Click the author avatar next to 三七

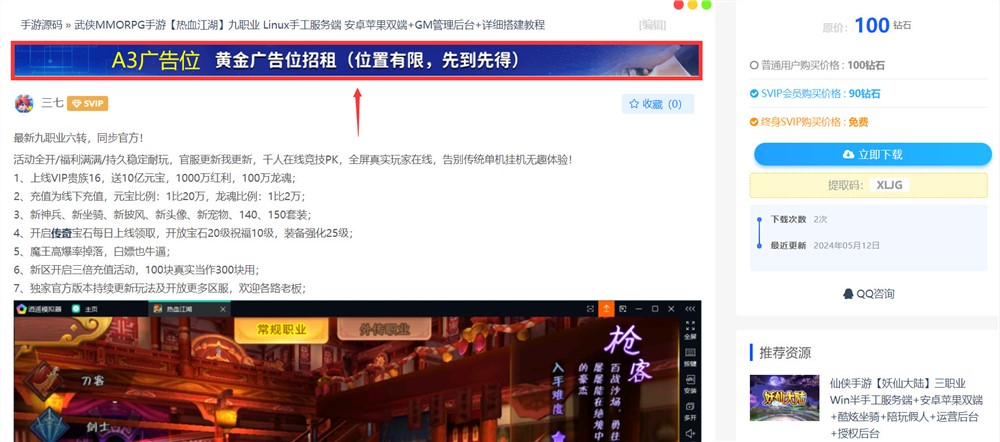coord(24,103)
